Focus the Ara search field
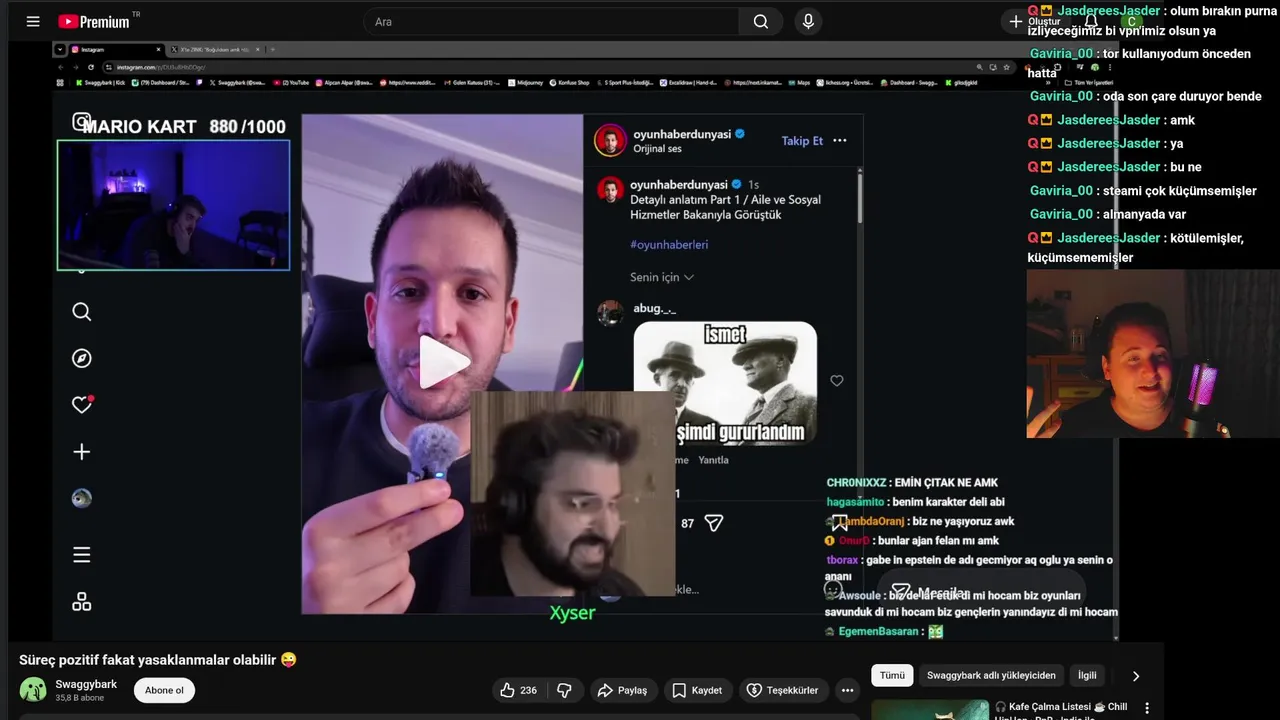The width and height of the screenshot is (1280, 720). (550, 21)
